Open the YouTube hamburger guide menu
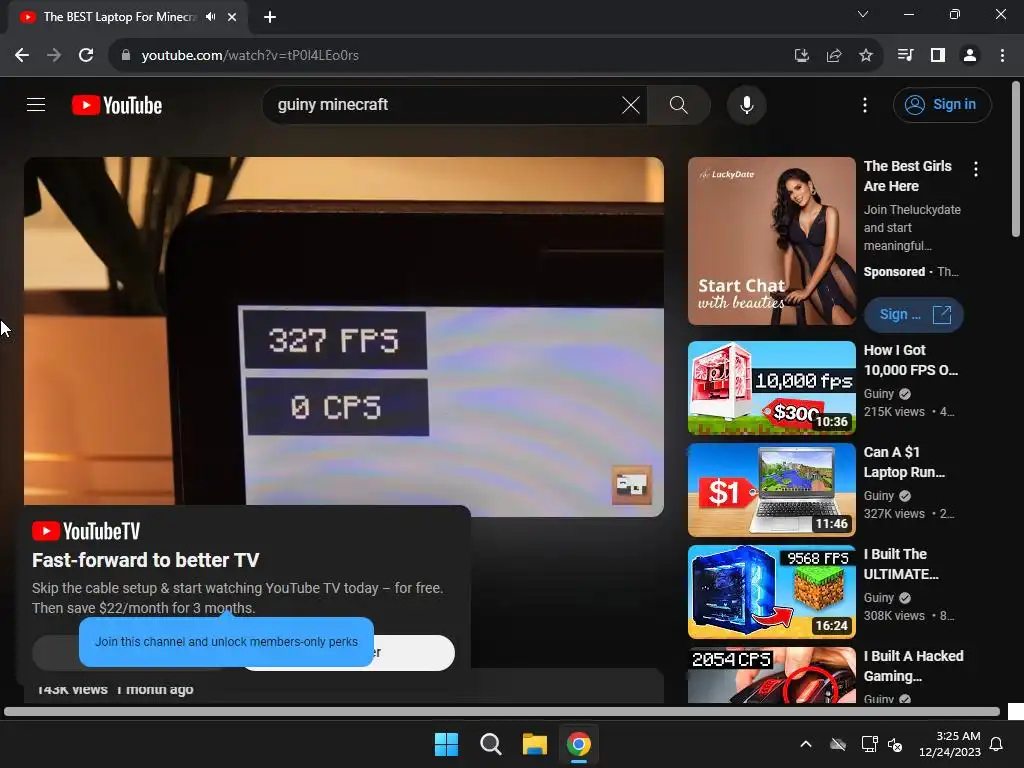1024x768 pixels. 36,104
